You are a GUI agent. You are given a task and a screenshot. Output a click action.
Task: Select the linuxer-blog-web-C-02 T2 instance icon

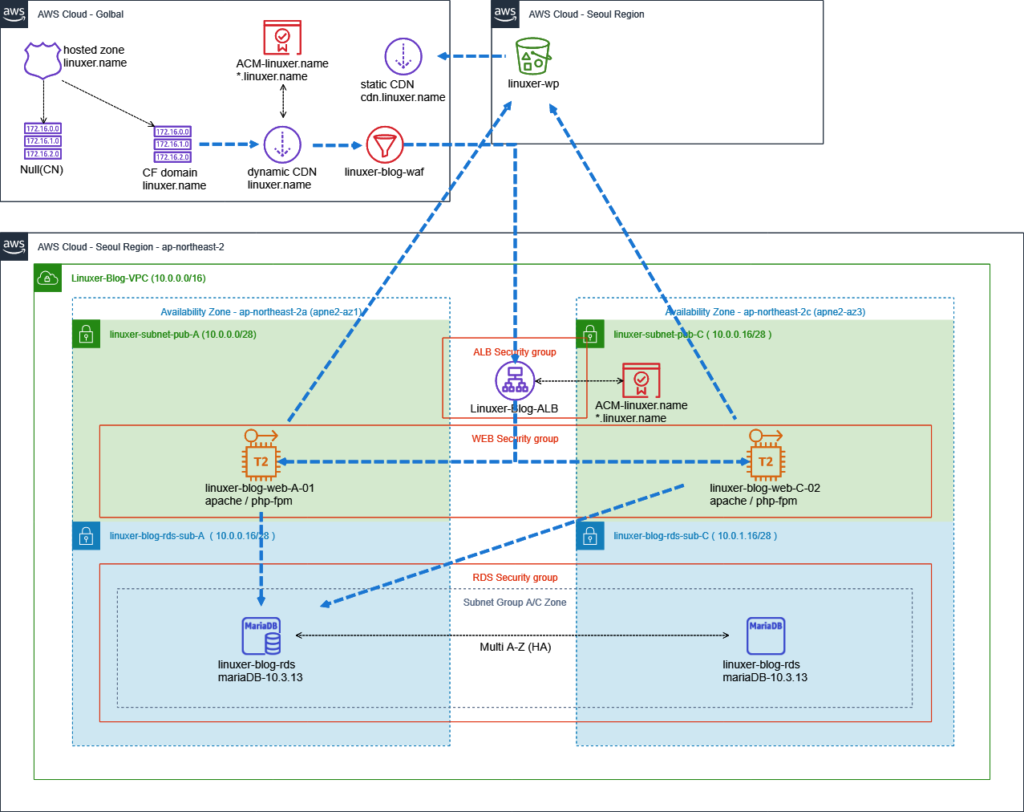tap(764, 460)
